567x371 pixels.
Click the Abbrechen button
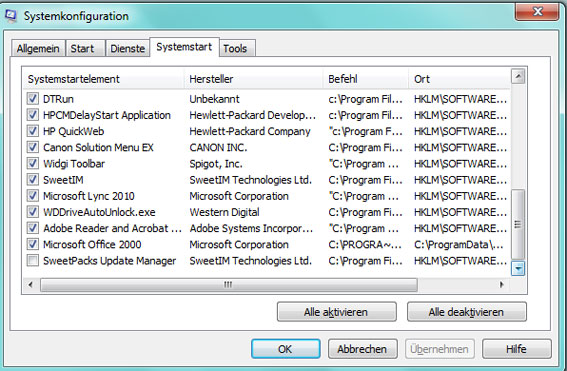click(362, 349)
